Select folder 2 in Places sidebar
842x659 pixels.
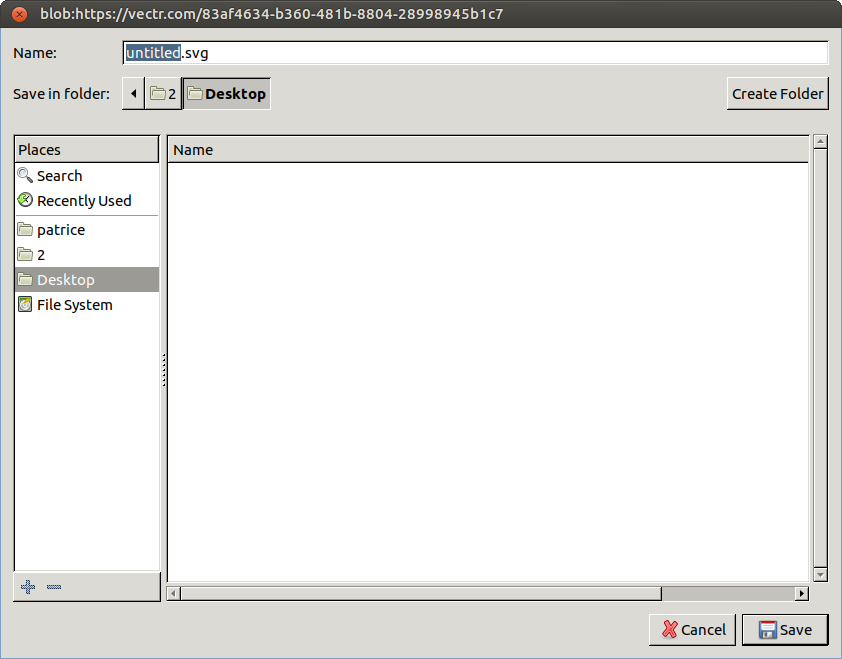tap(87, 255)
